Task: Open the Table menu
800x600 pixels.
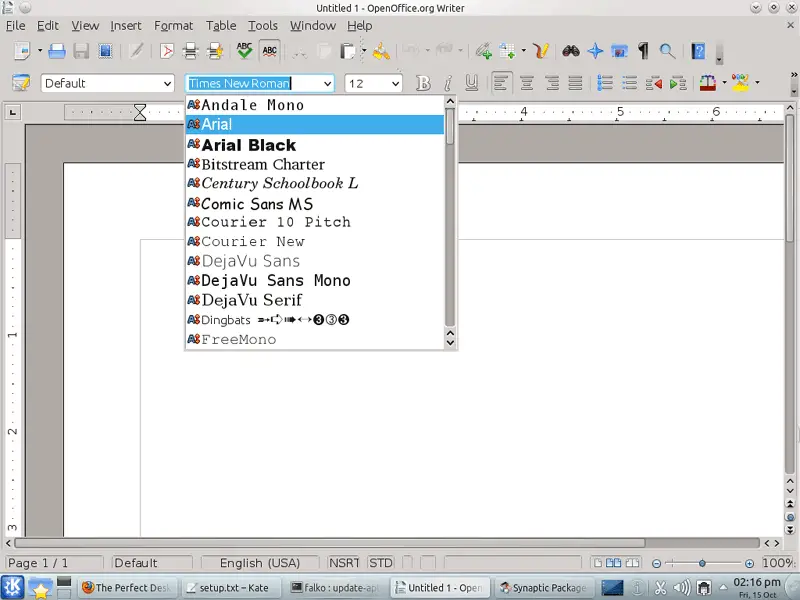Action: (221, 26)
